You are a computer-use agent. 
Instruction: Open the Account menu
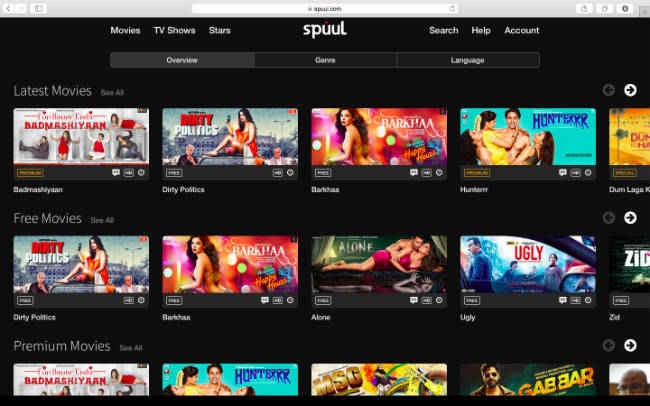coord(521,30)
